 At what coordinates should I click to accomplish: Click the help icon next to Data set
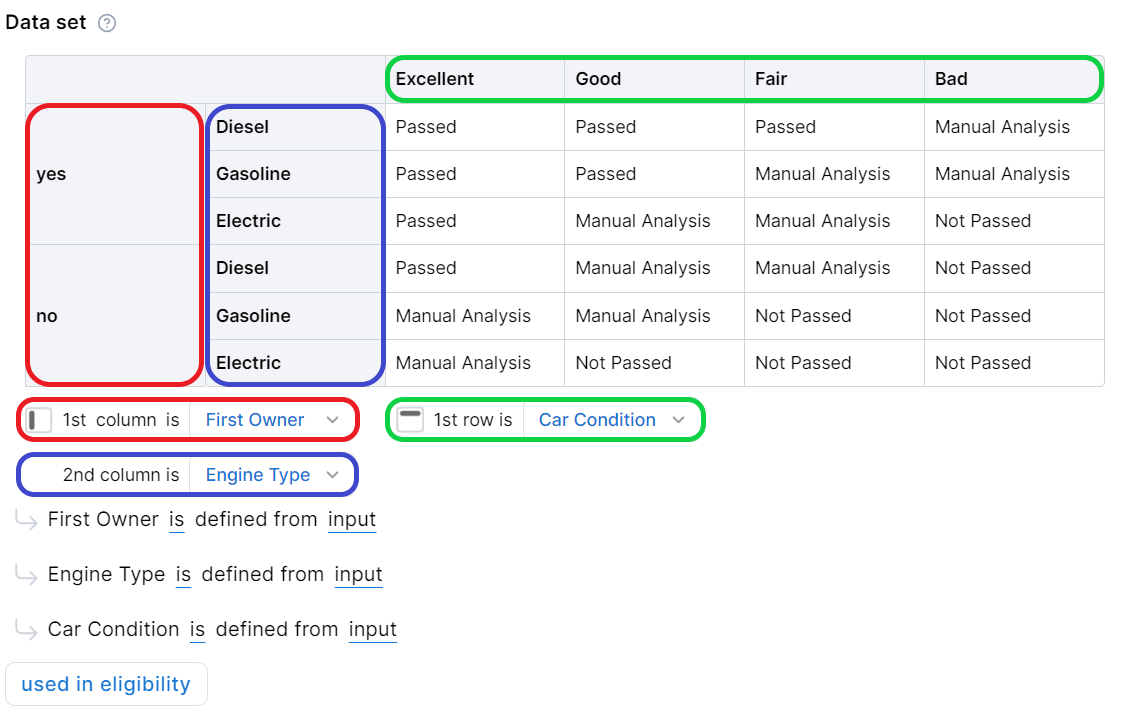[107, 23]
